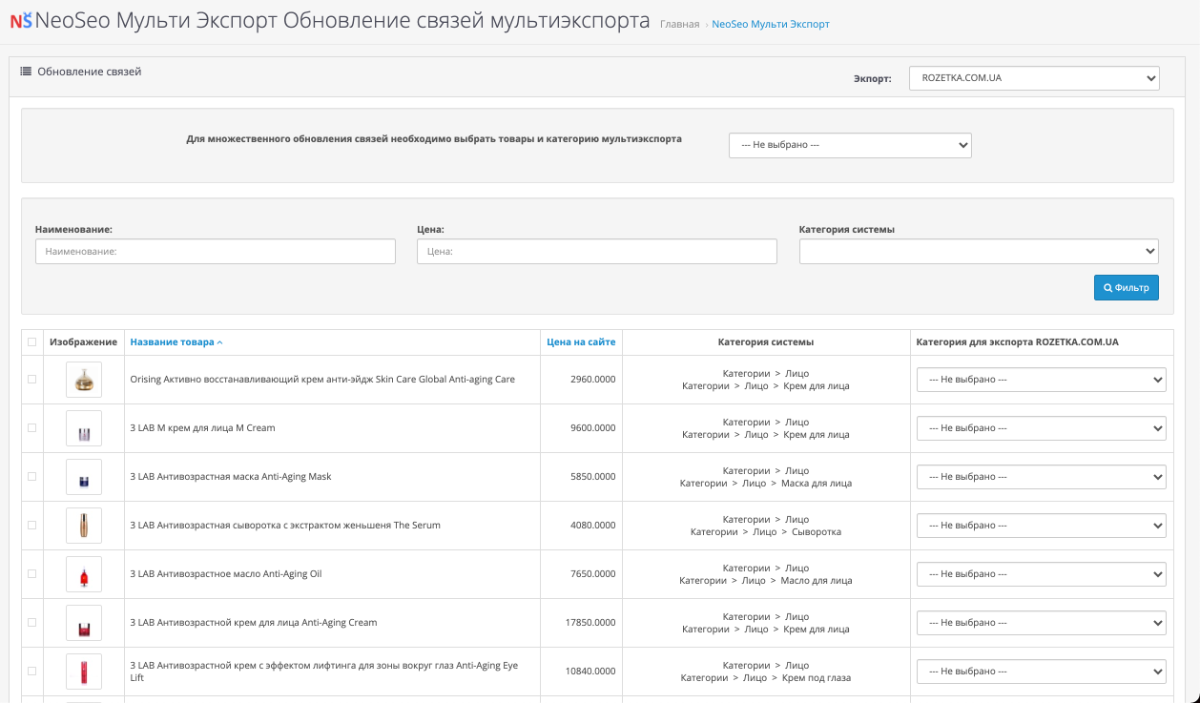Screen dimensions: 1200x703
Task: Click the product name Orising Активно восстанавливающий крем
Action: pyautogui.click(x=322, y=380)
